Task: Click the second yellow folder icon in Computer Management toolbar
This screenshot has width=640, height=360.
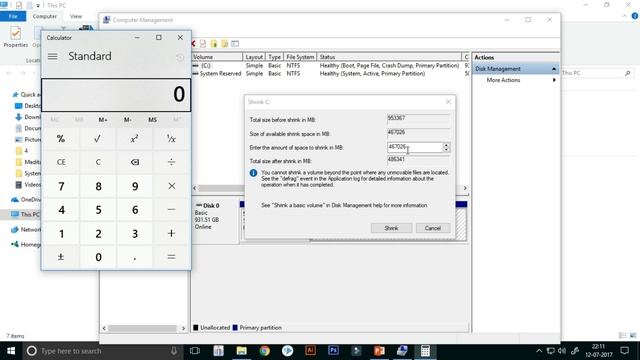Action: pos(224,44)
